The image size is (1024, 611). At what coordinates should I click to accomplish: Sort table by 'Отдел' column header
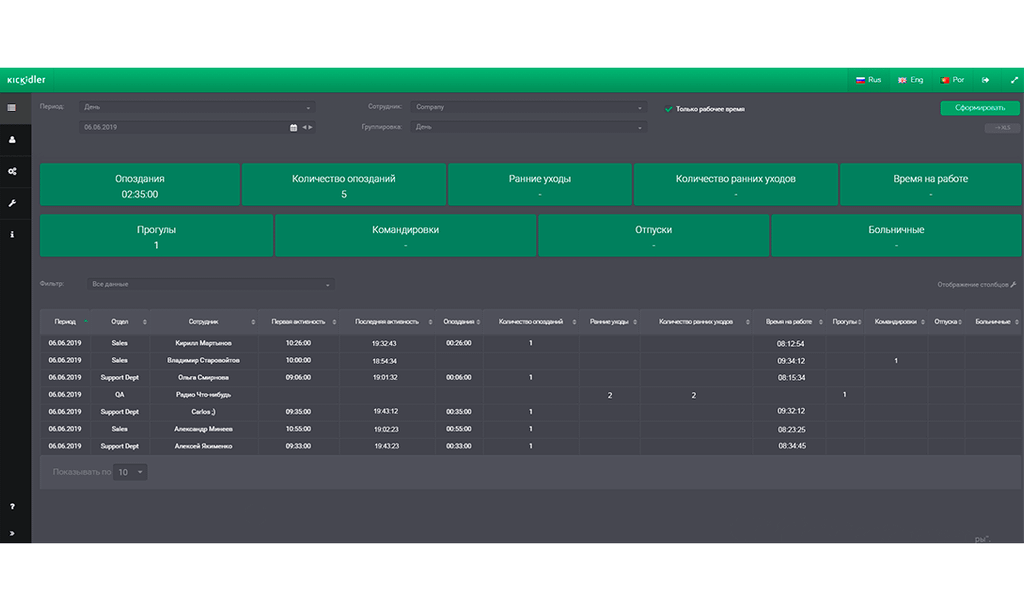120,322
